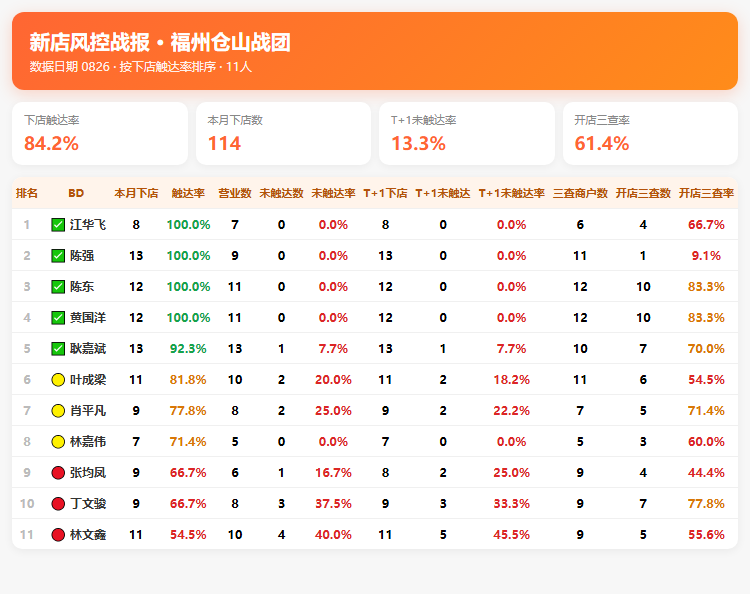Click the 下店触达率 84.2% summary card
The image size is (750, 594).
point(100,133)
